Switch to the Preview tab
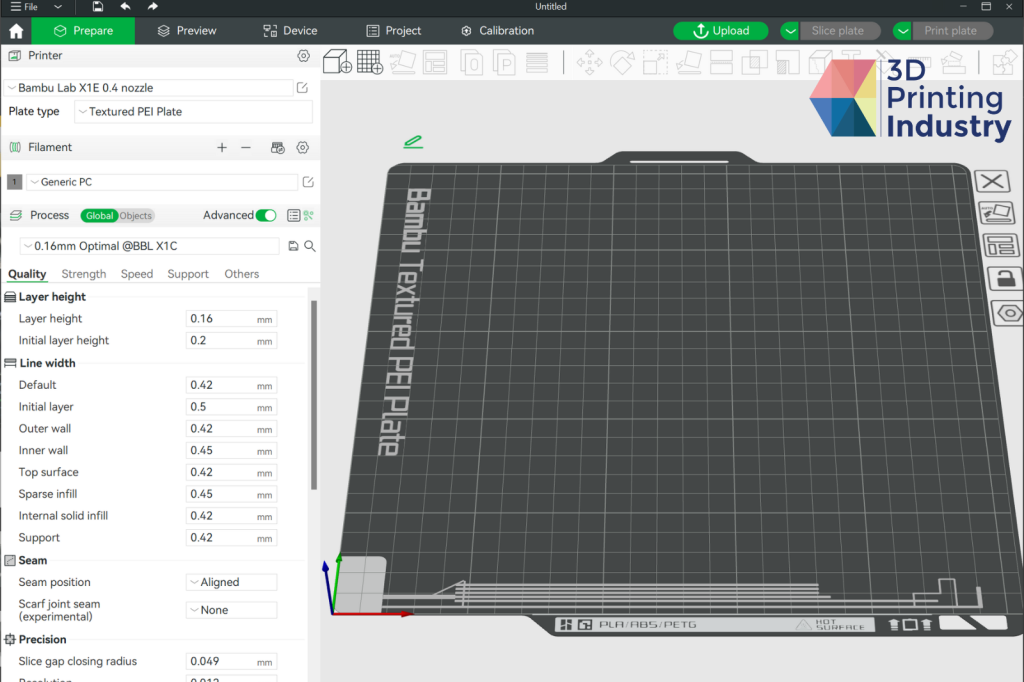1024x682 pixels. [187, 31]
